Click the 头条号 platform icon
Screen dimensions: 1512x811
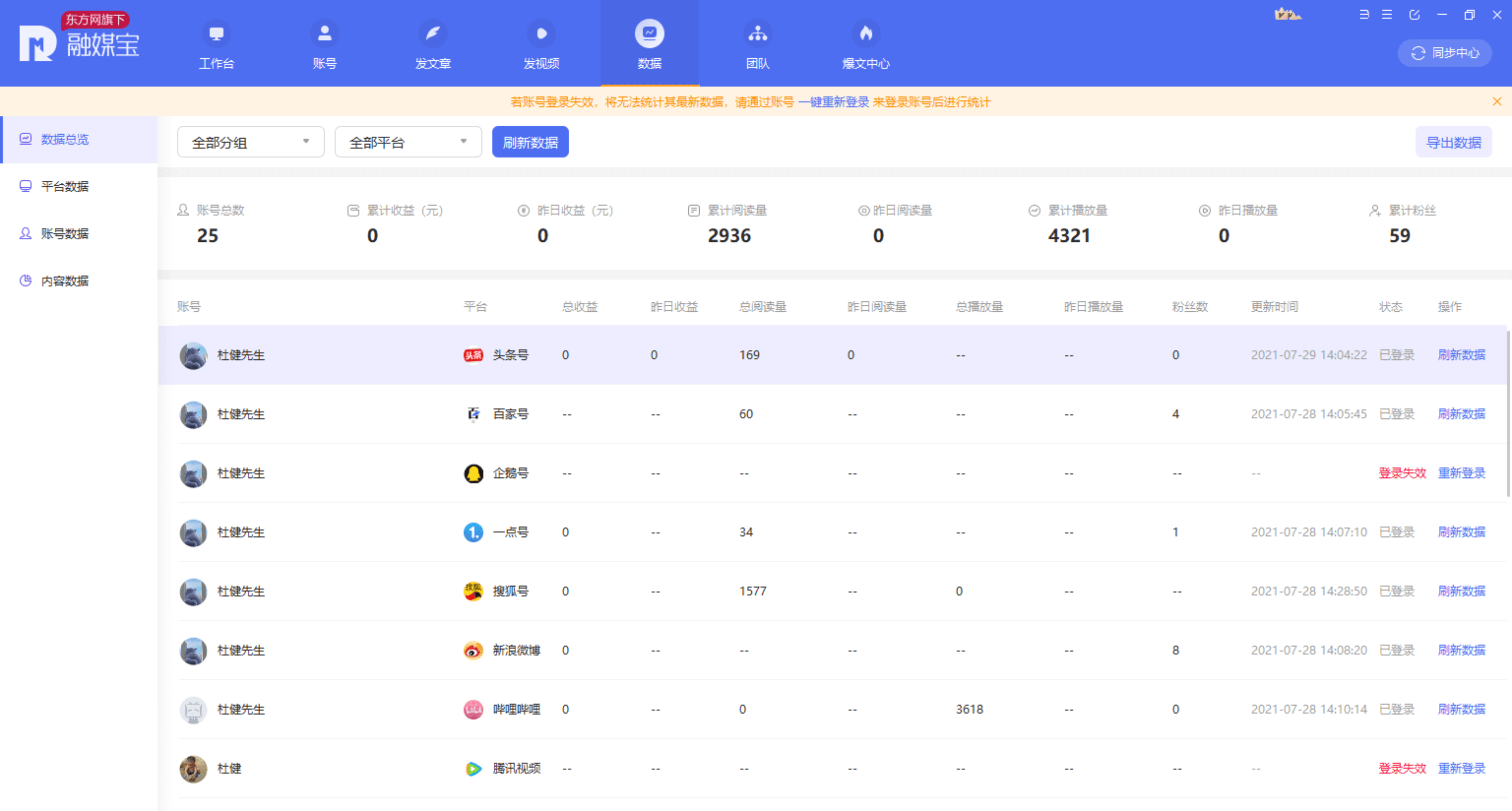(x=473, y=355)
